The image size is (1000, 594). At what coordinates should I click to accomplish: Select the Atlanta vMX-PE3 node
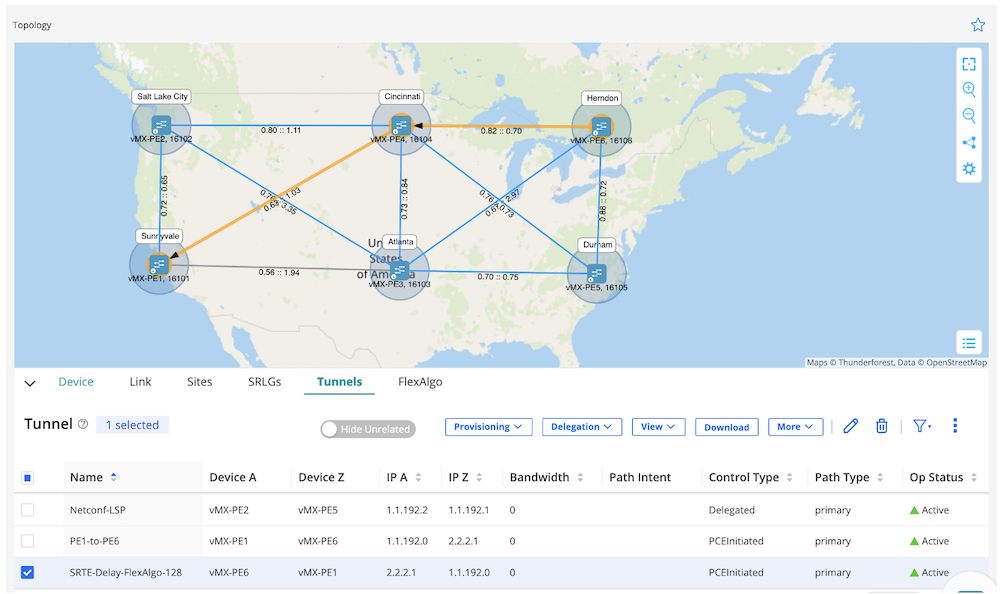(399, 270)
